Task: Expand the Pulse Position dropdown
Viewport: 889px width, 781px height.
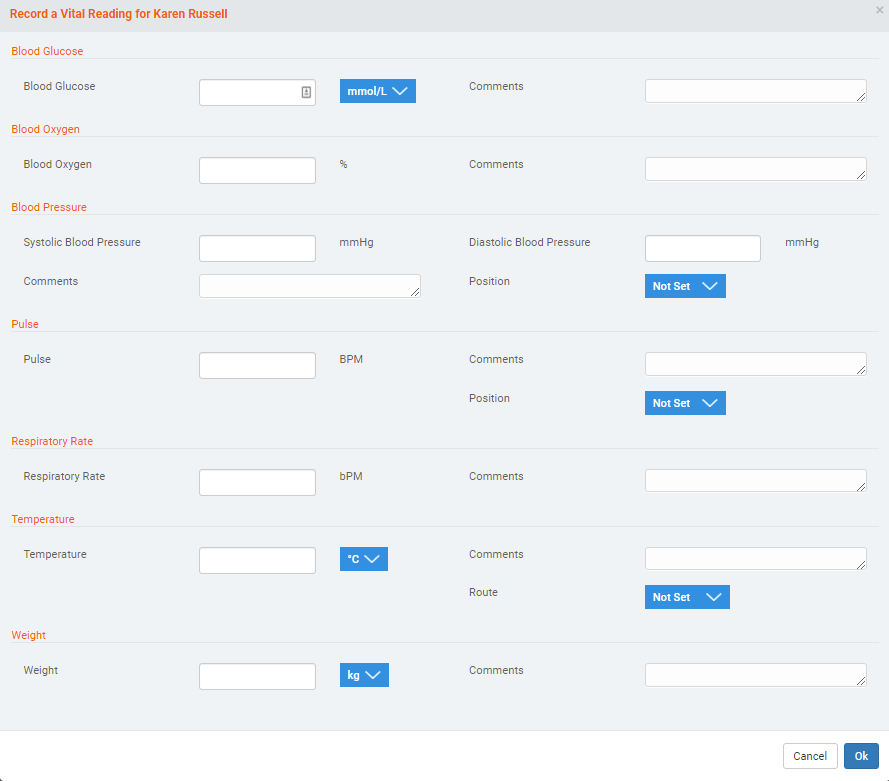Action: click(x=685, y=403)
